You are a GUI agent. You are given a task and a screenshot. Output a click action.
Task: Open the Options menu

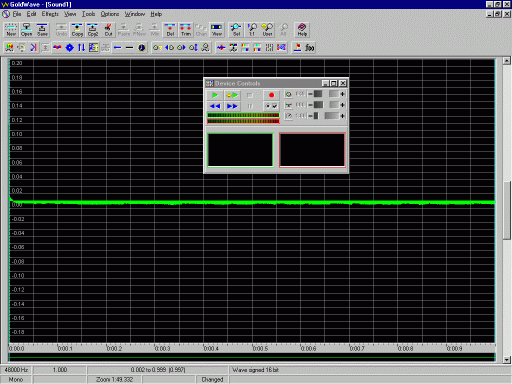point(110,14)
